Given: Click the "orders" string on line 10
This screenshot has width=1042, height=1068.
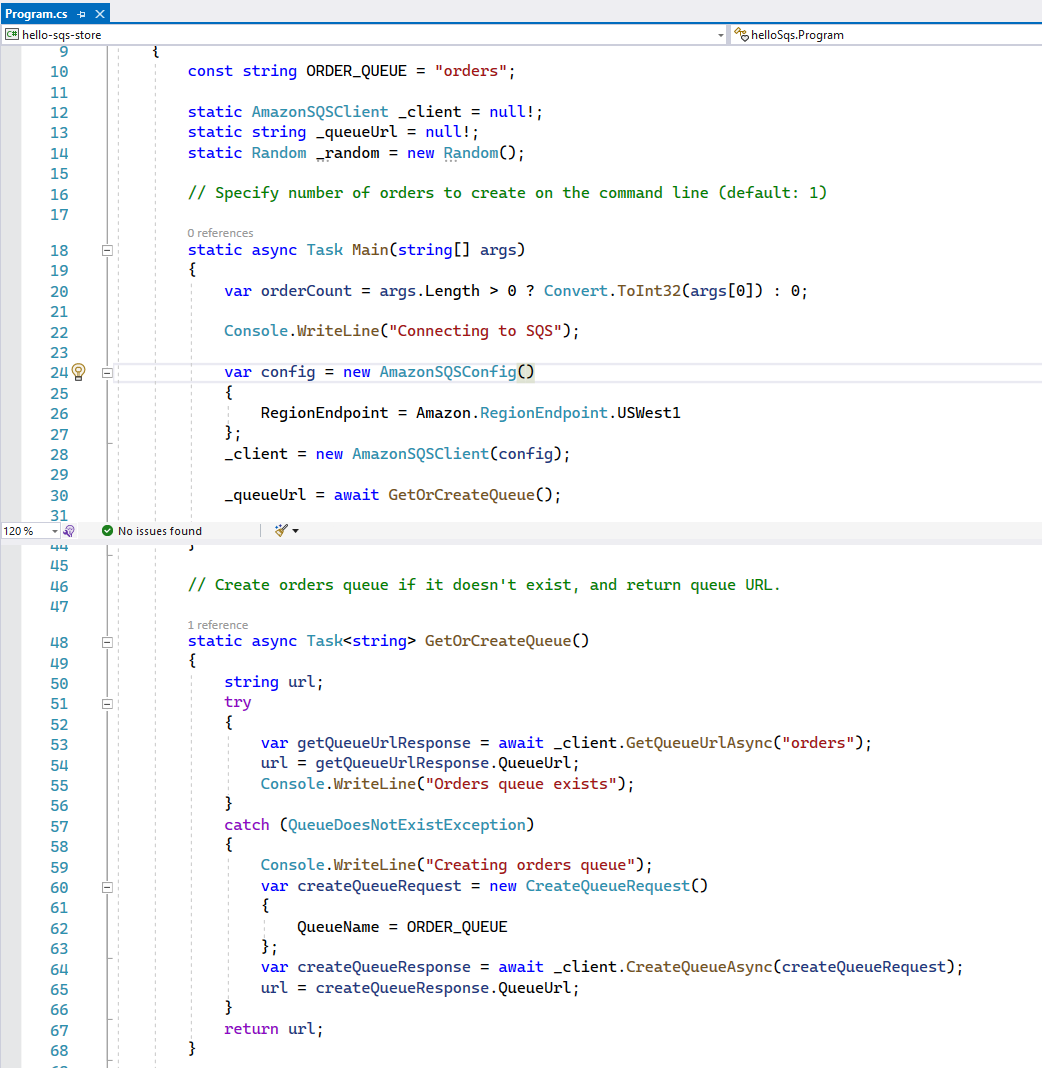Looking at the screenshot, I should click(x=471, y=71).
